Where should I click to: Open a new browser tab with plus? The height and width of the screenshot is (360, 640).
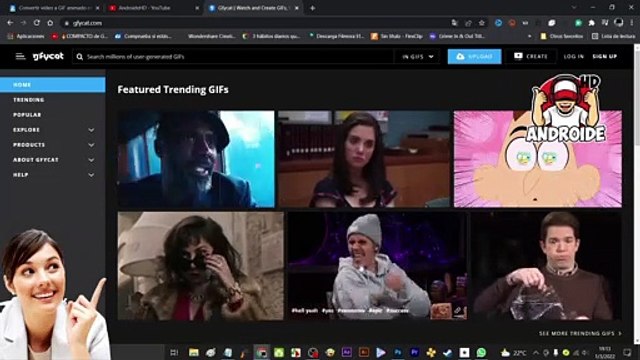[x=312, y=8]
